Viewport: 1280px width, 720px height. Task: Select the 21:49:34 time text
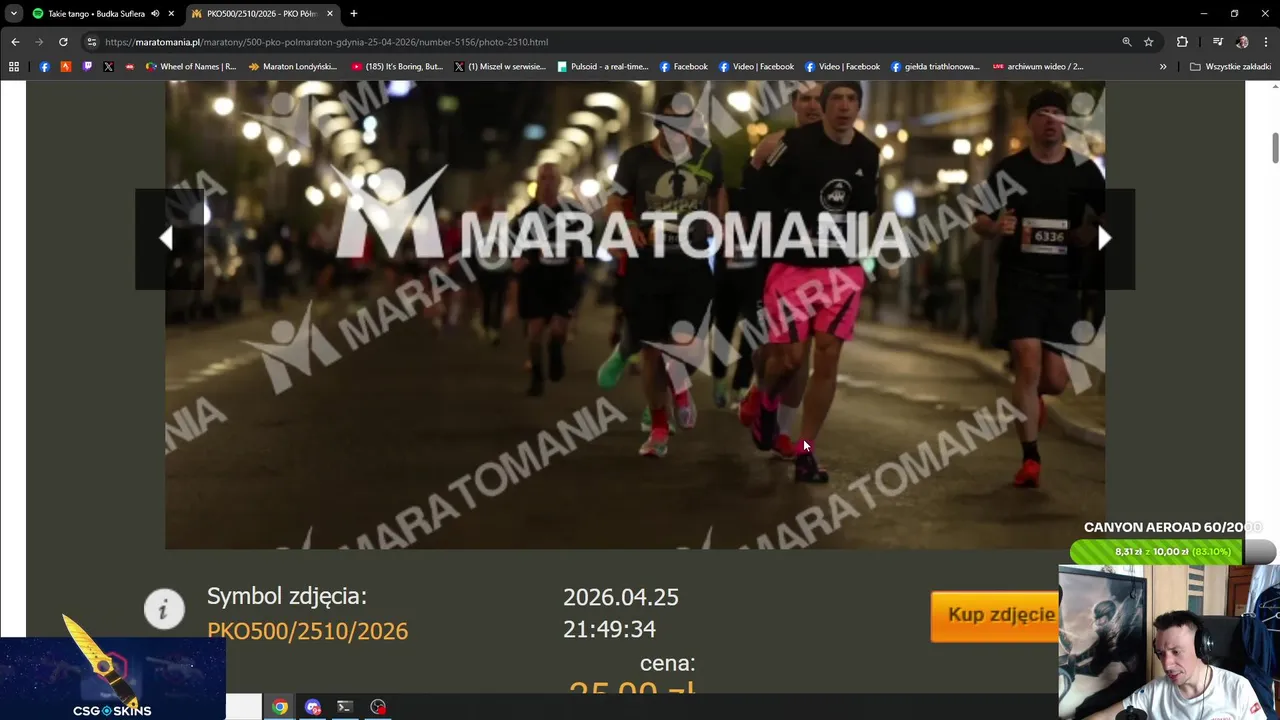[x=609, y=629]
